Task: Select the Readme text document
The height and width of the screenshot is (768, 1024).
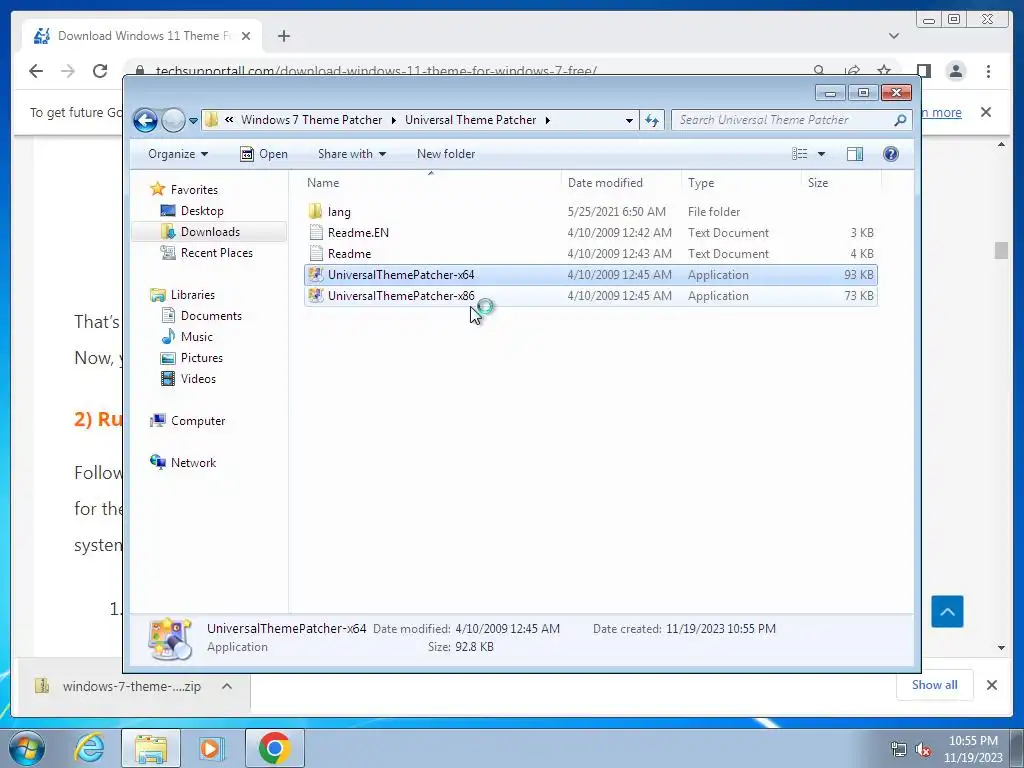Action: pyautogui.click(x=590, y=253)
